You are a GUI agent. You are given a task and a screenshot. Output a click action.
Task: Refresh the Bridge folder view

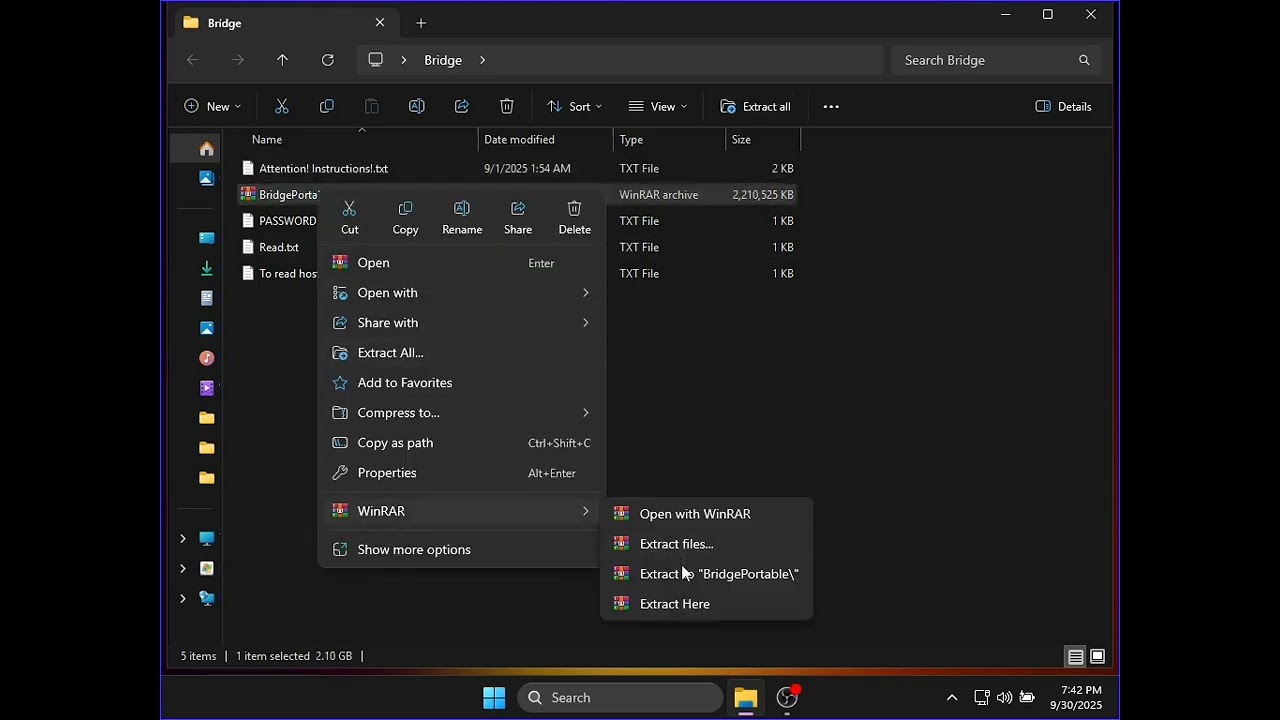pyautogui.click(x=328, y=60)
